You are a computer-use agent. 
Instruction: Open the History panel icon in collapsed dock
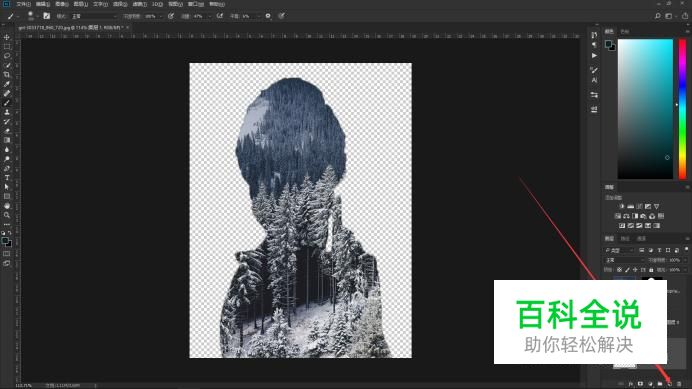594,35
